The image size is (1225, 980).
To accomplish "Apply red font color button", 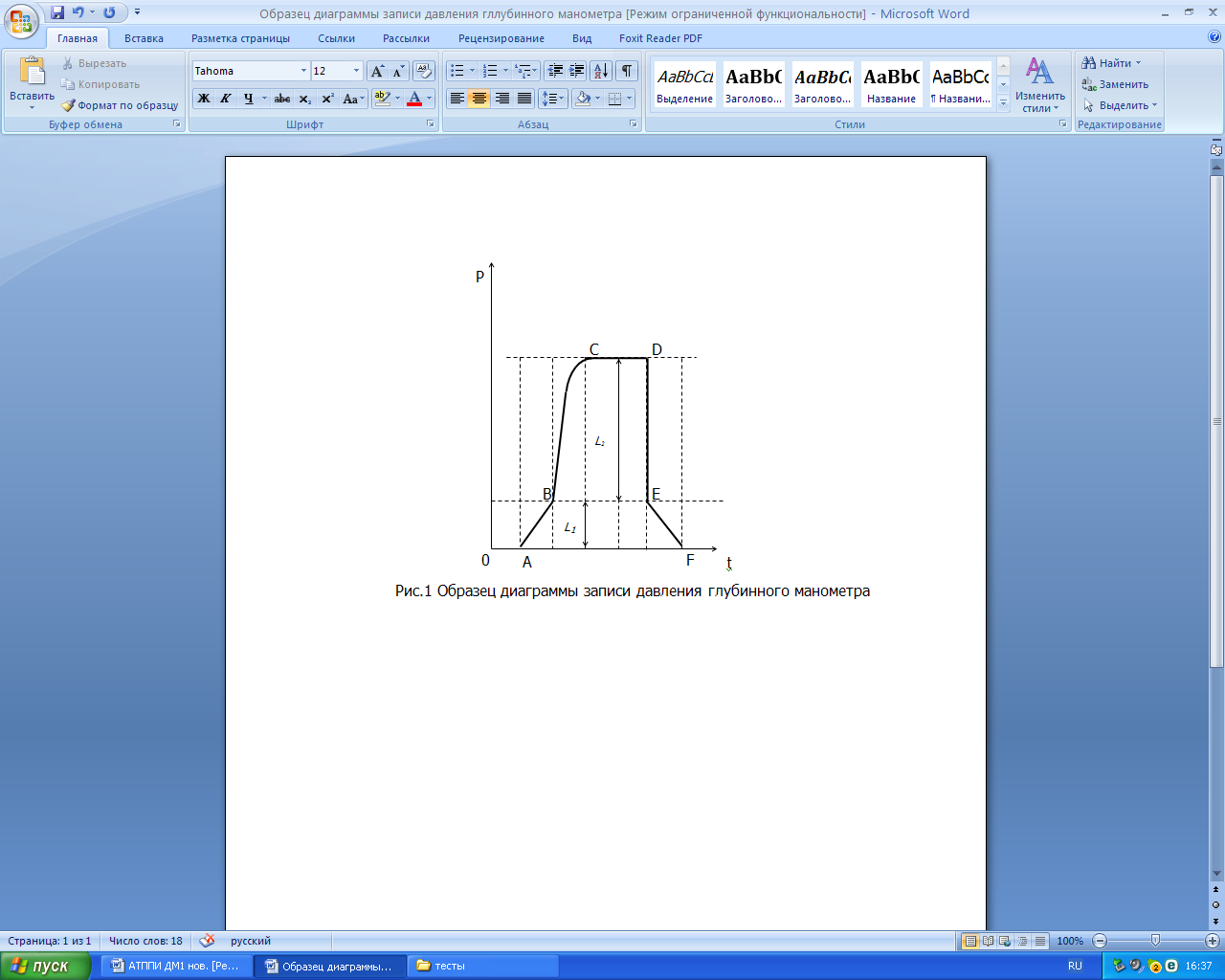I will pyautogui.click(x=414, y=98).
